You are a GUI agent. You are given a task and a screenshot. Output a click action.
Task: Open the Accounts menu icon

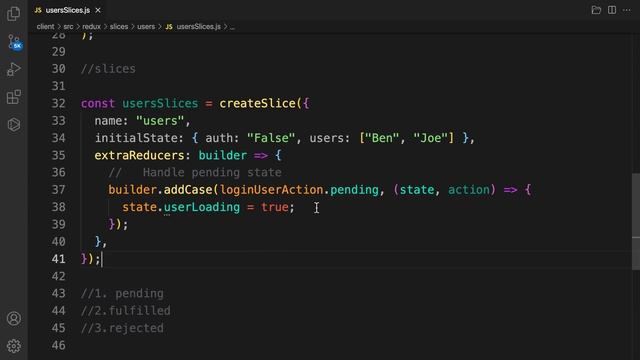(x=13, y=318)
